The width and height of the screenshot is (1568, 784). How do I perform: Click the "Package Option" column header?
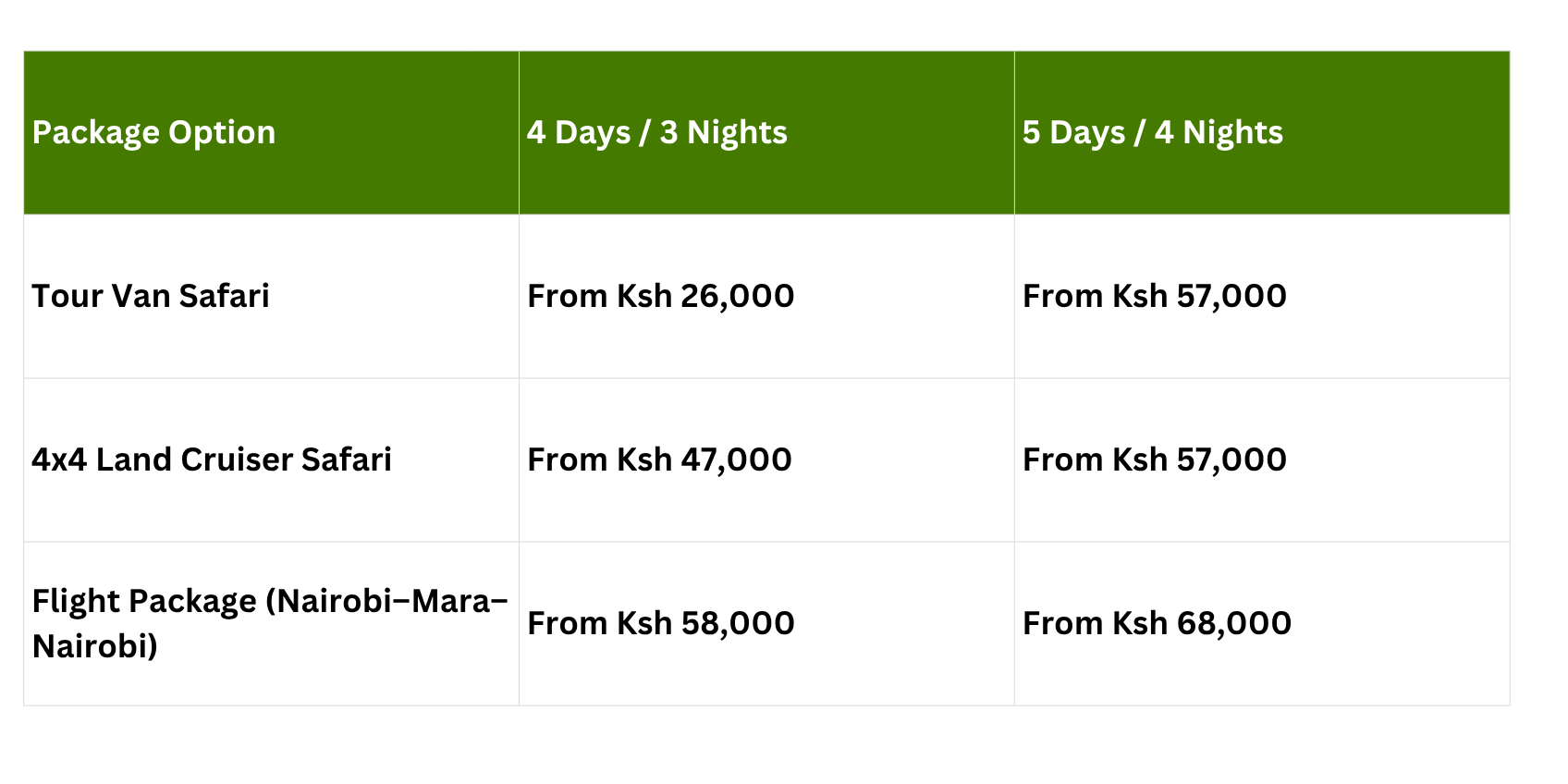[153, 133]
